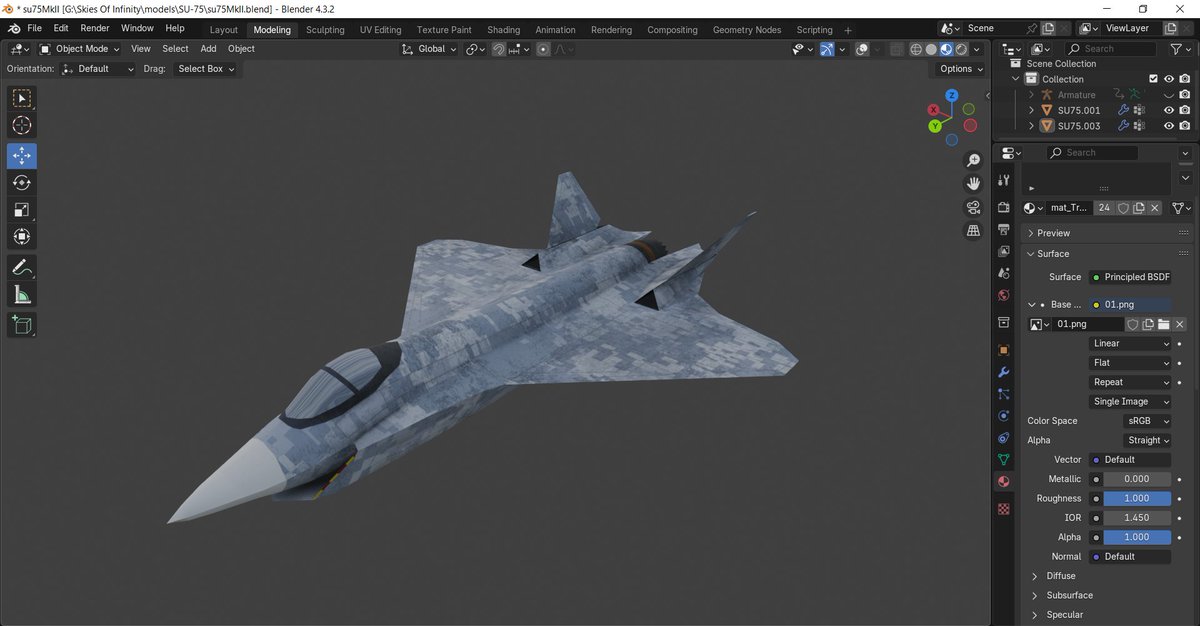This screenshot has width=1200, height=626.
Task: Activate the Transform tool
Action: tap(21, 237)
